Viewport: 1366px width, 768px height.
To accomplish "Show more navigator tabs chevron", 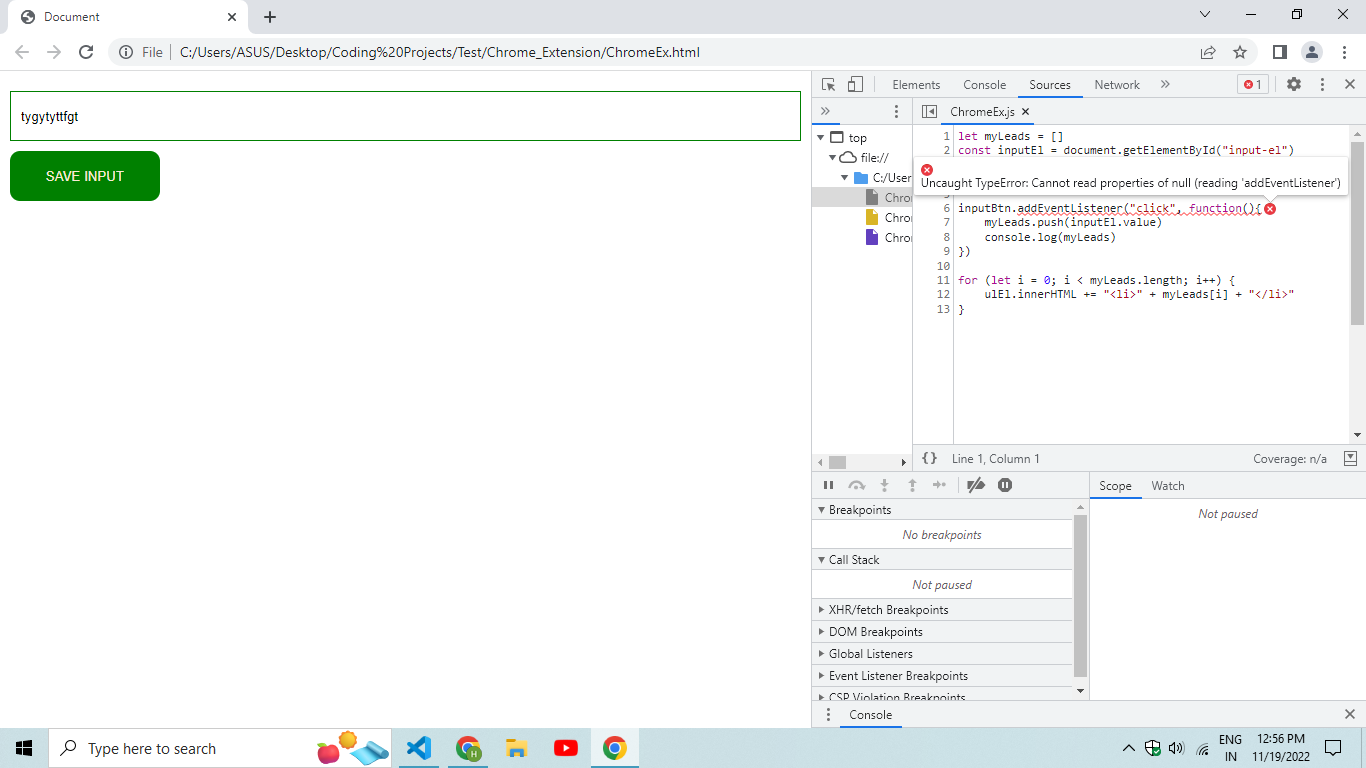I will coord(826,111).
